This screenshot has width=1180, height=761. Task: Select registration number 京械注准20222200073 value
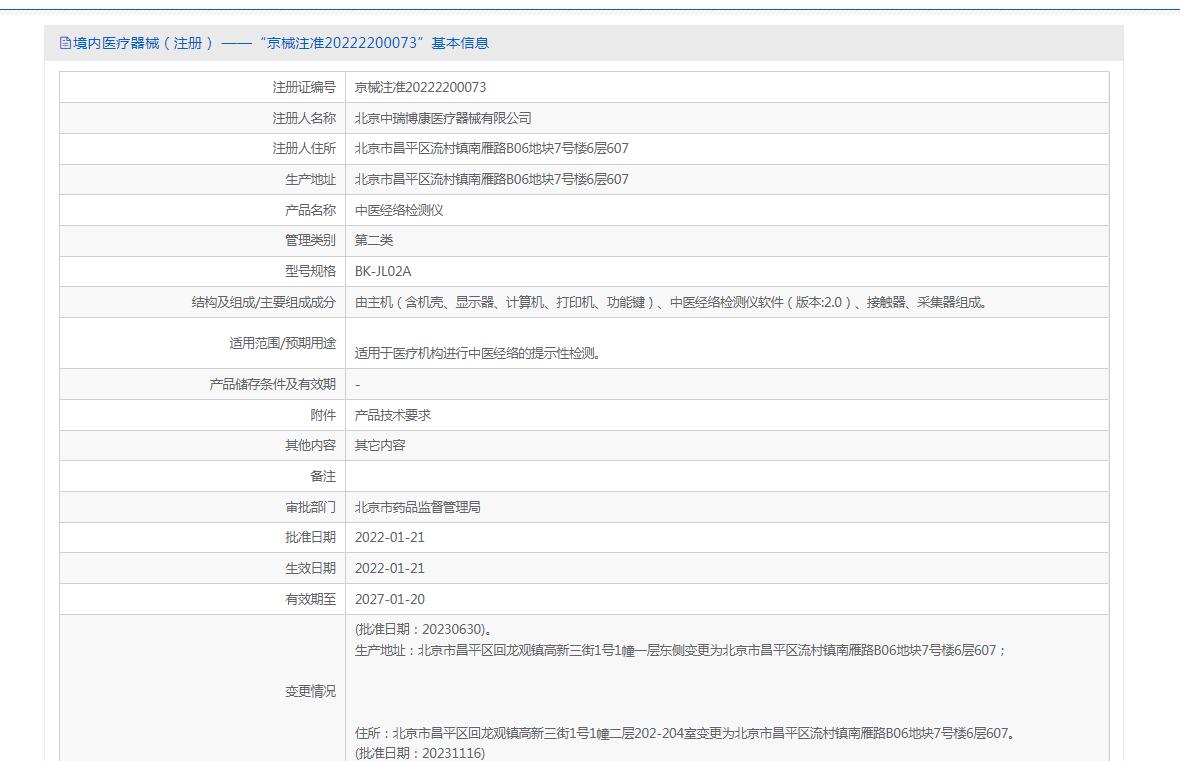pyautogui.click(x=420, y=87)
